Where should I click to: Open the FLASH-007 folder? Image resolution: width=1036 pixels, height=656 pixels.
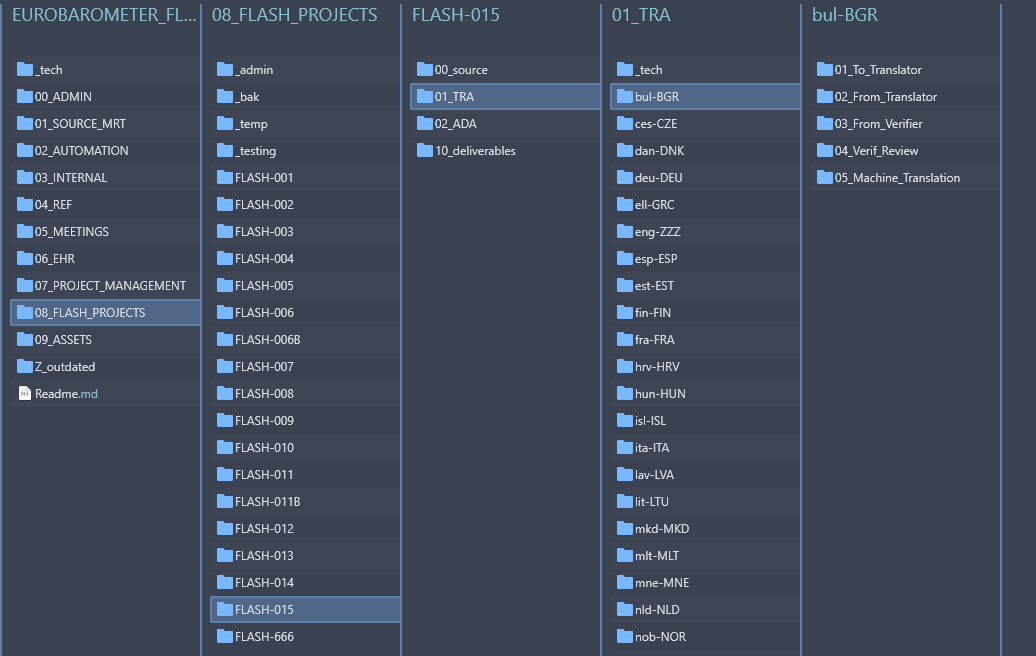(305, 367)
